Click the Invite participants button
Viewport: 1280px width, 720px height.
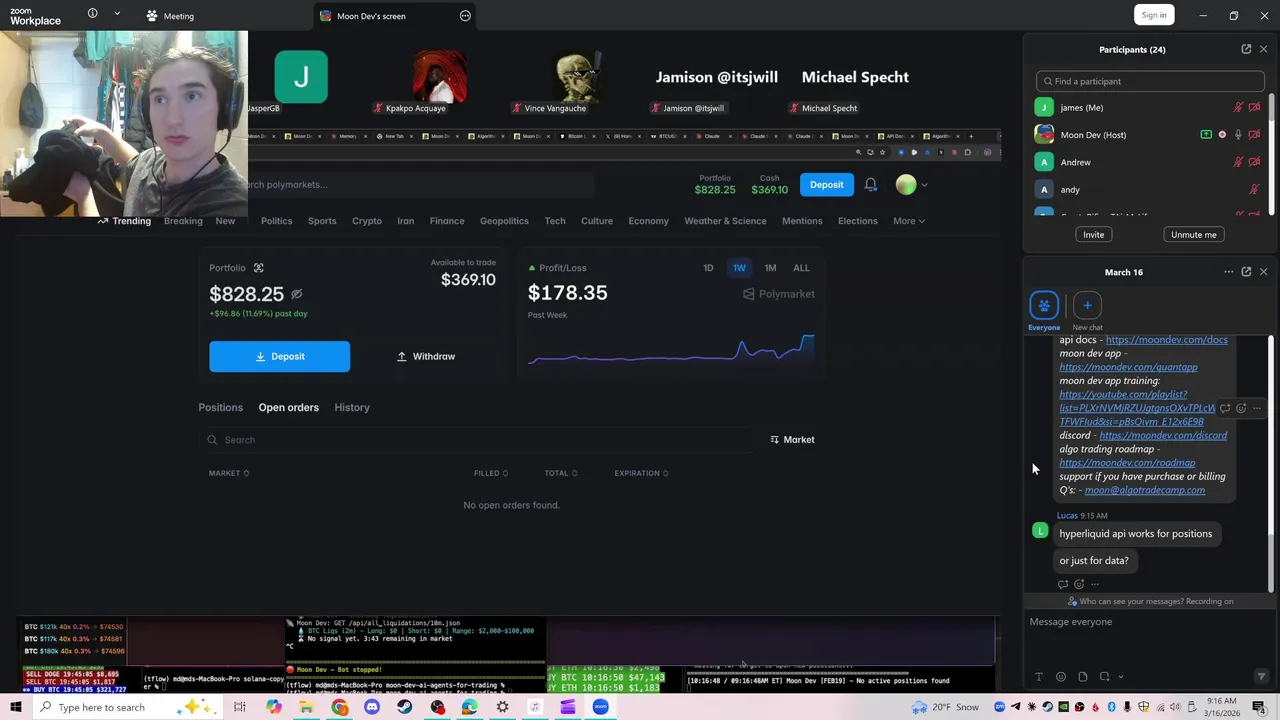(1093, 235)
